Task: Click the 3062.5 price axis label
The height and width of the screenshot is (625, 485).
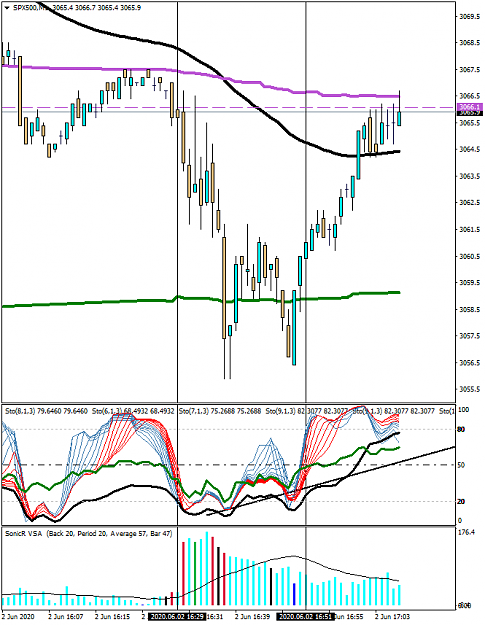Action: [470, 203]
